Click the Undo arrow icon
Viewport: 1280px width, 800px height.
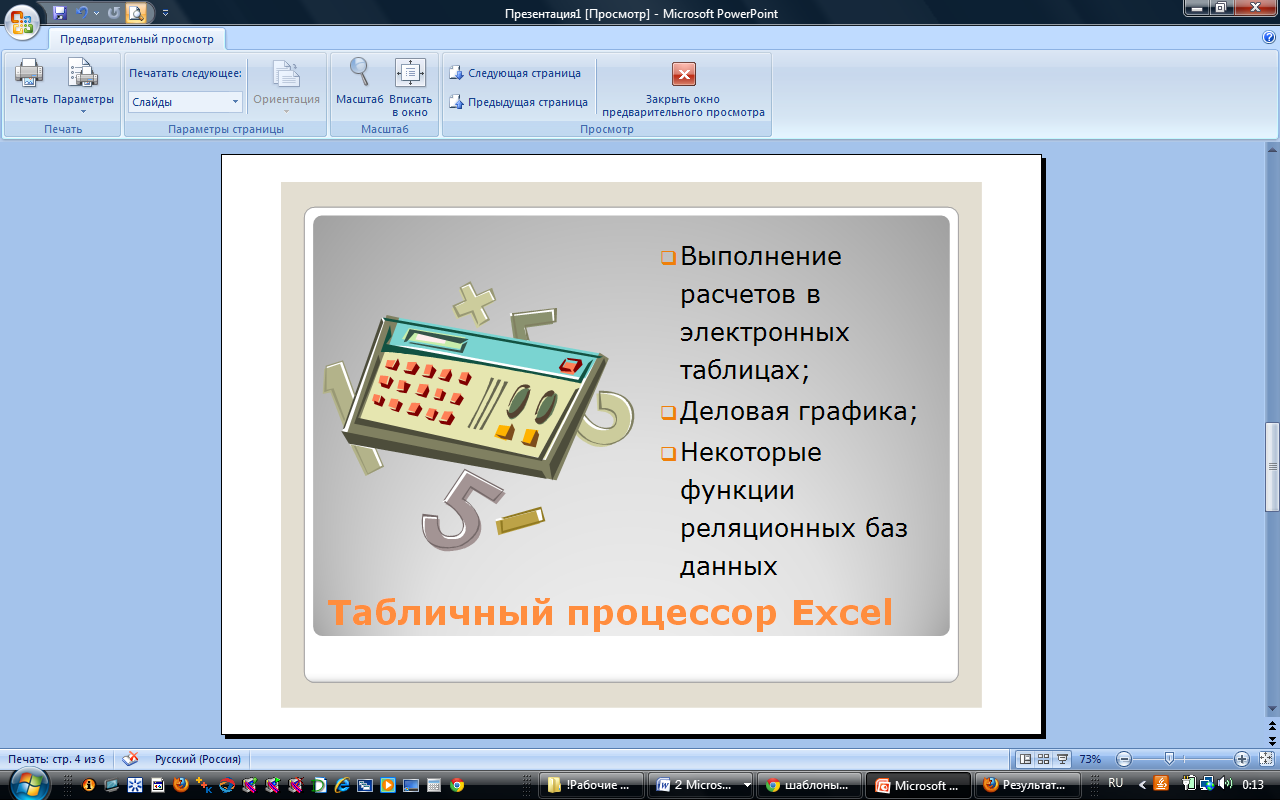point(82,13)
